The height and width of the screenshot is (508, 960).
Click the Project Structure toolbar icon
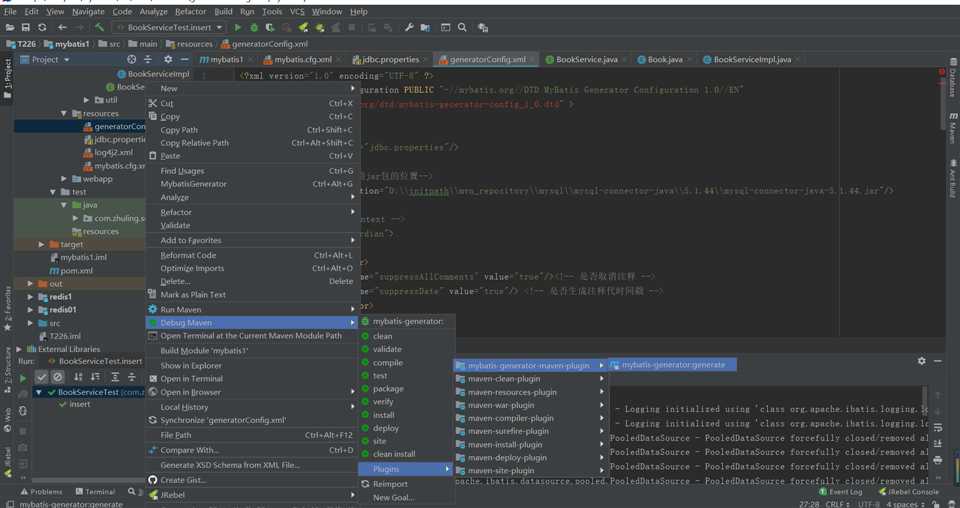click(426, 28)
